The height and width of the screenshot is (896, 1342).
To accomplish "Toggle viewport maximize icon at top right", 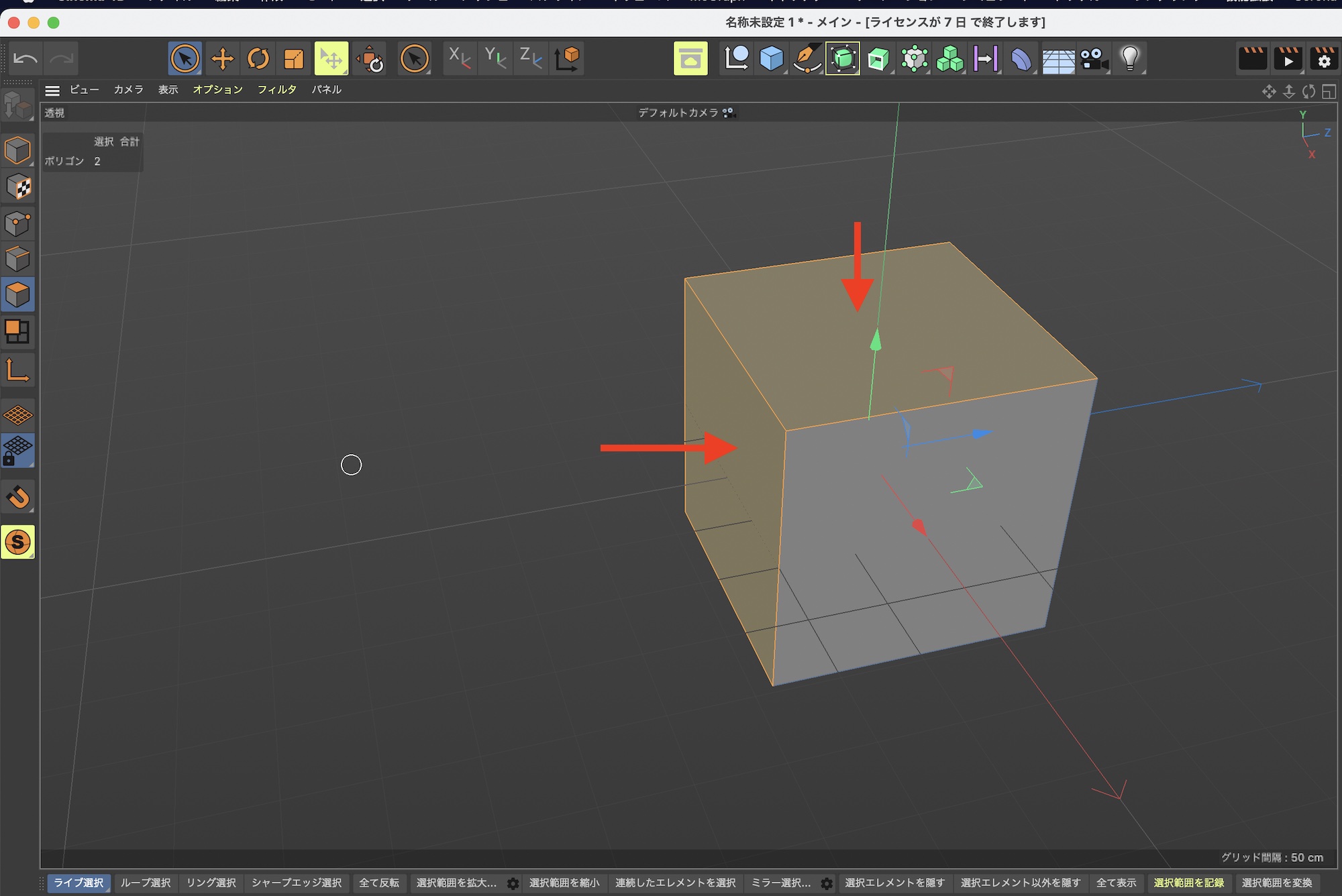I will (1329, 92).
